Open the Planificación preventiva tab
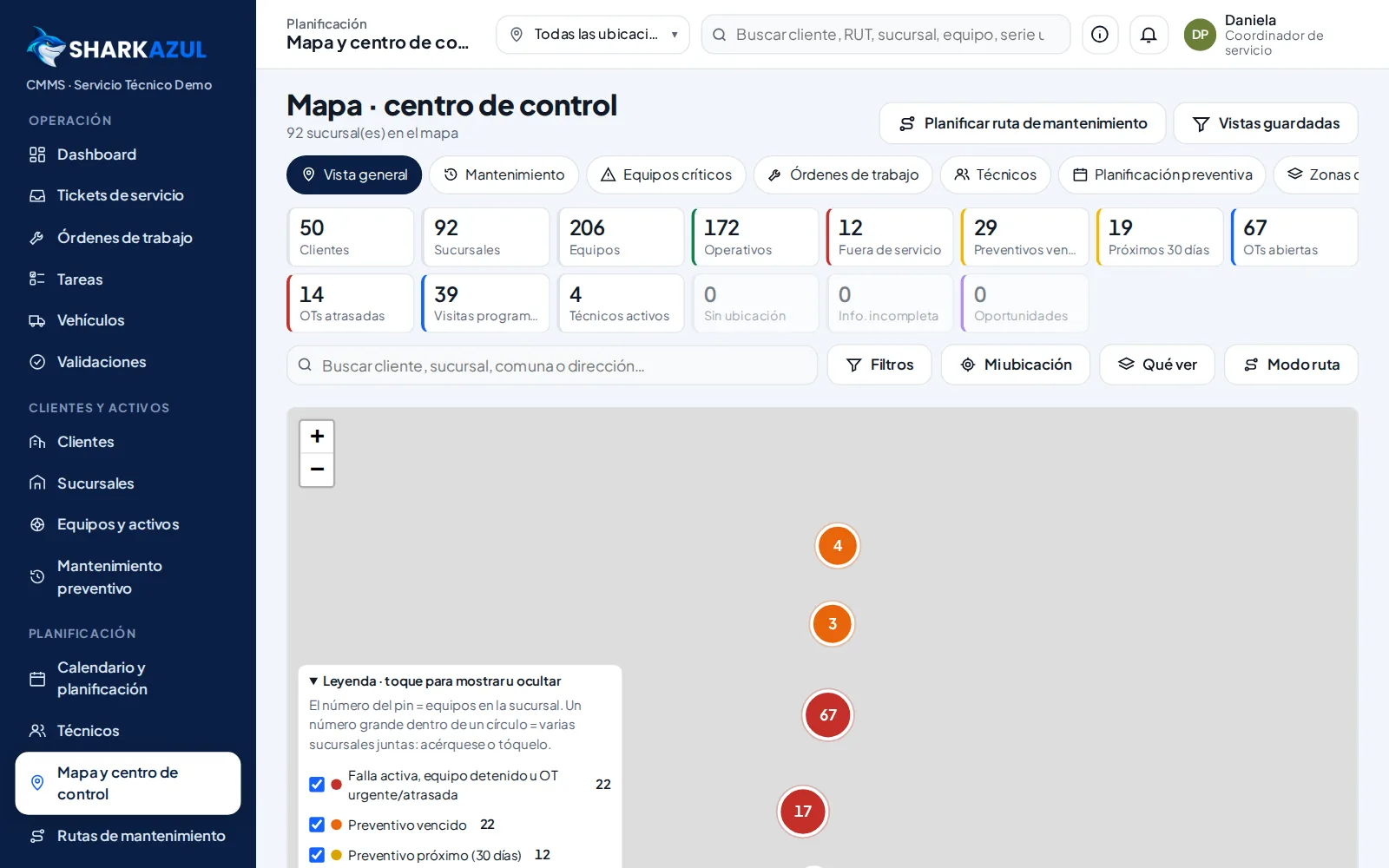 point(1162,174)
